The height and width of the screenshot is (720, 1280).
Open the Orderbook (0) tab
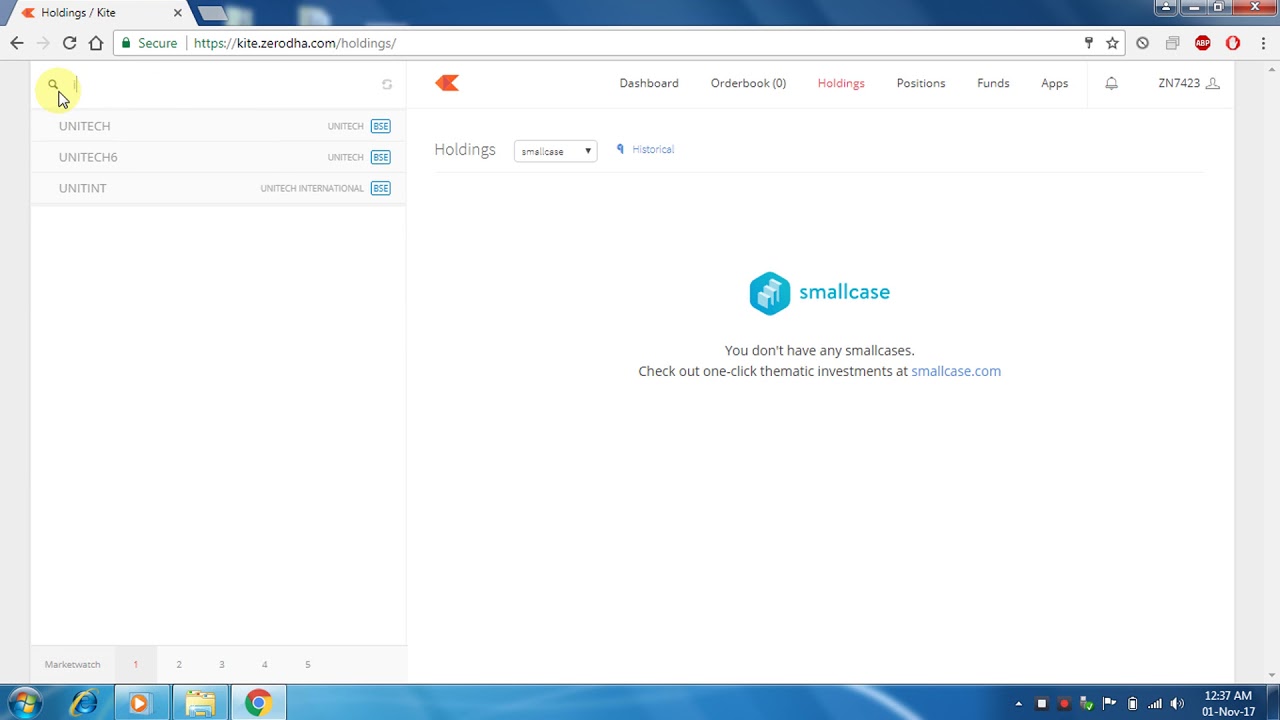click(x=748, y=83)
